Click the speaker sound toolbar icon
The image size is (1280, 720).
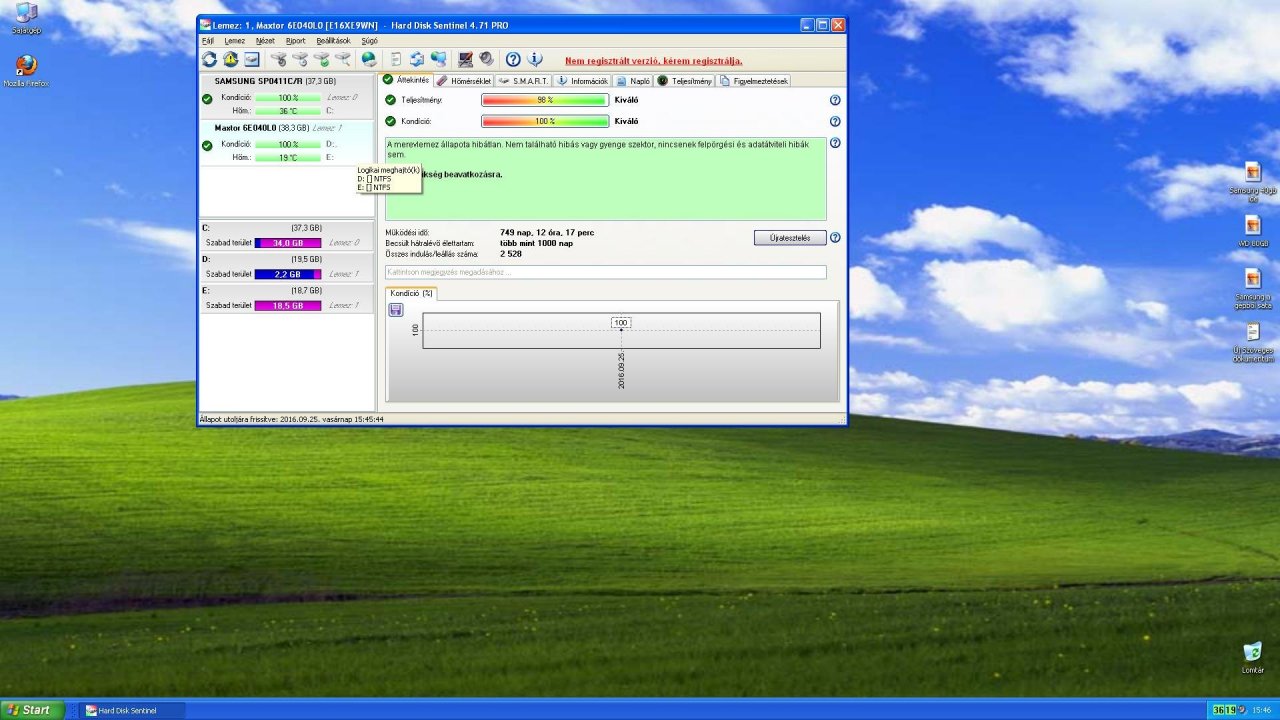486,60
